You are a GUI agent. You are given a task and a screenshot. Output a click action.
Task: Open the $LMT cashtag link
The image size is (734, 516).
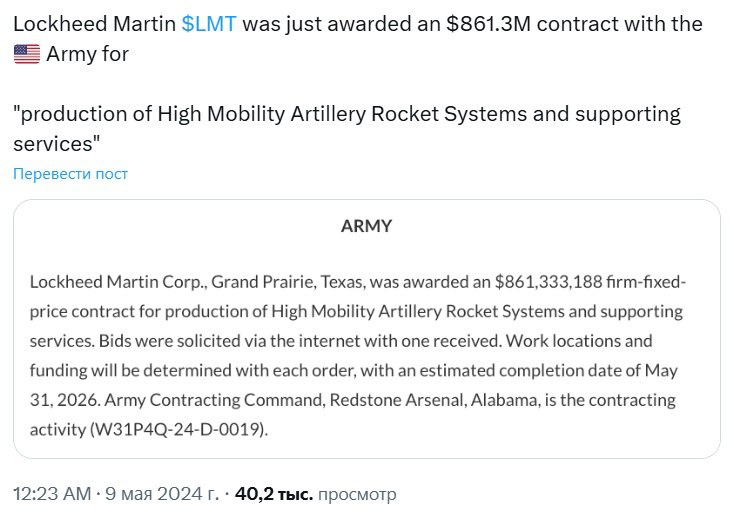point(209,24)
